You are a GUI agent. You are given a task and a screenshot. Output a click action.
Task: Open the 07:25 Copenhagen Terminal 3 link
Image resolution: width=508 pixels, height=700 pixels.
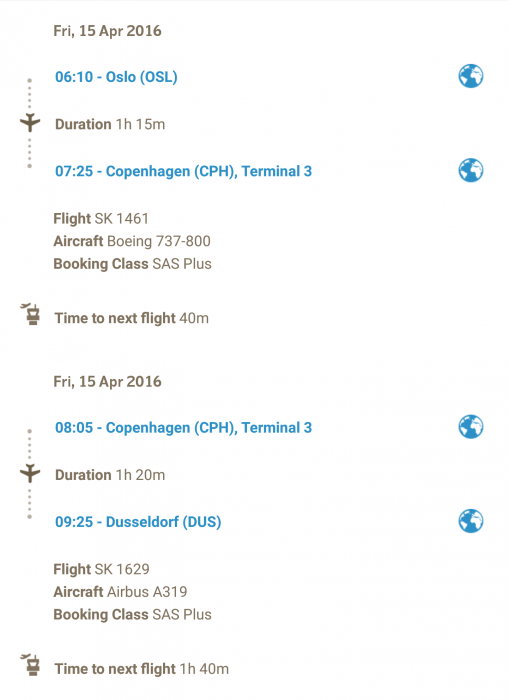coord(183,171)
